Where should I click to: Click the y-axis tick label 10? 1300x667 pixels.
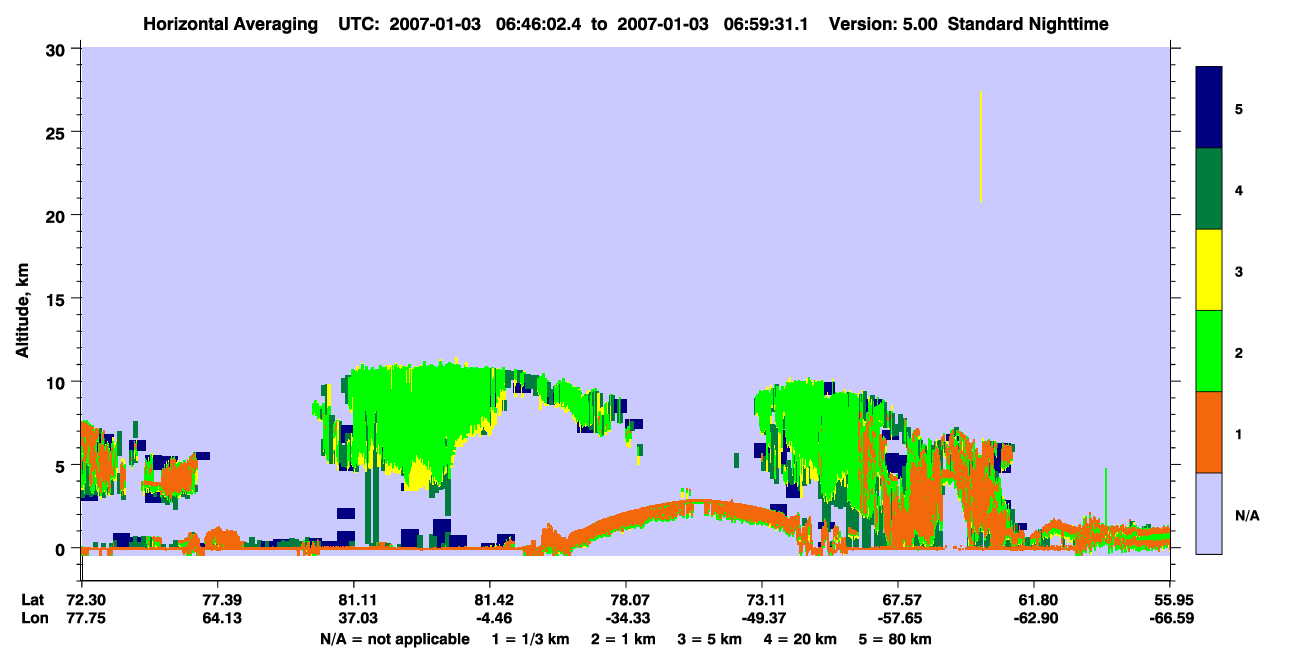58,382
